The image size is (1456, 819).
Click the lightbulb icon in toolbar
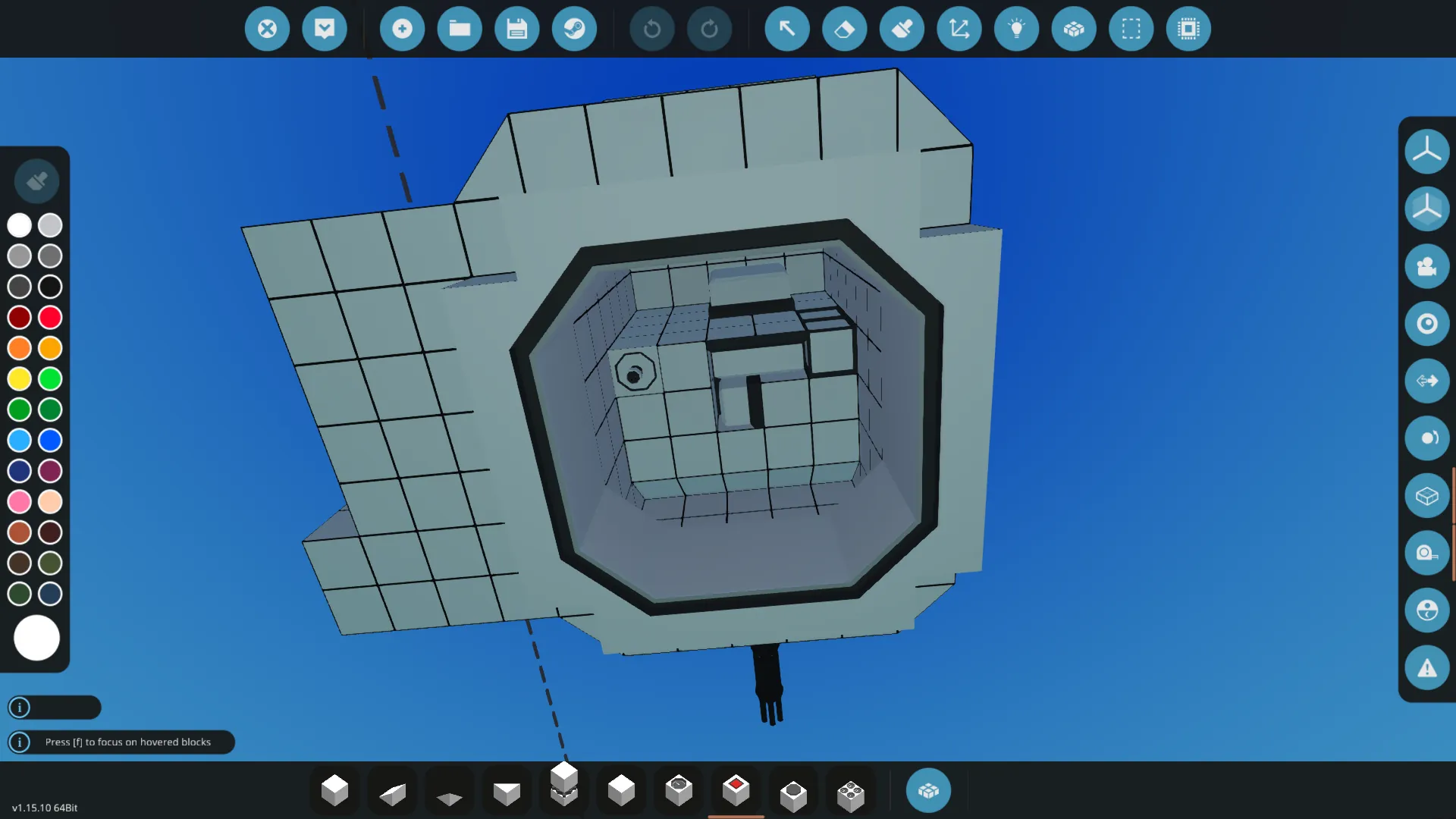(1016, 29)
